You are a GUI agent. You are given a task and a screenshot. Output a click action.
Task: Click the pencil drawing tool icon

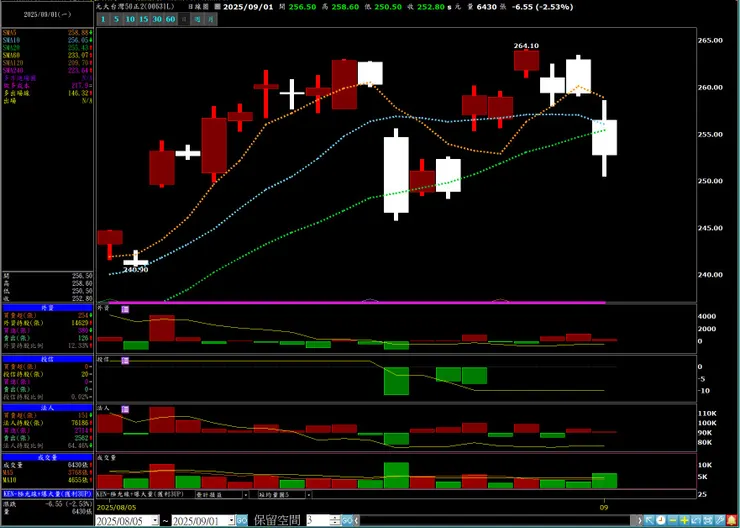pos(719,520)
